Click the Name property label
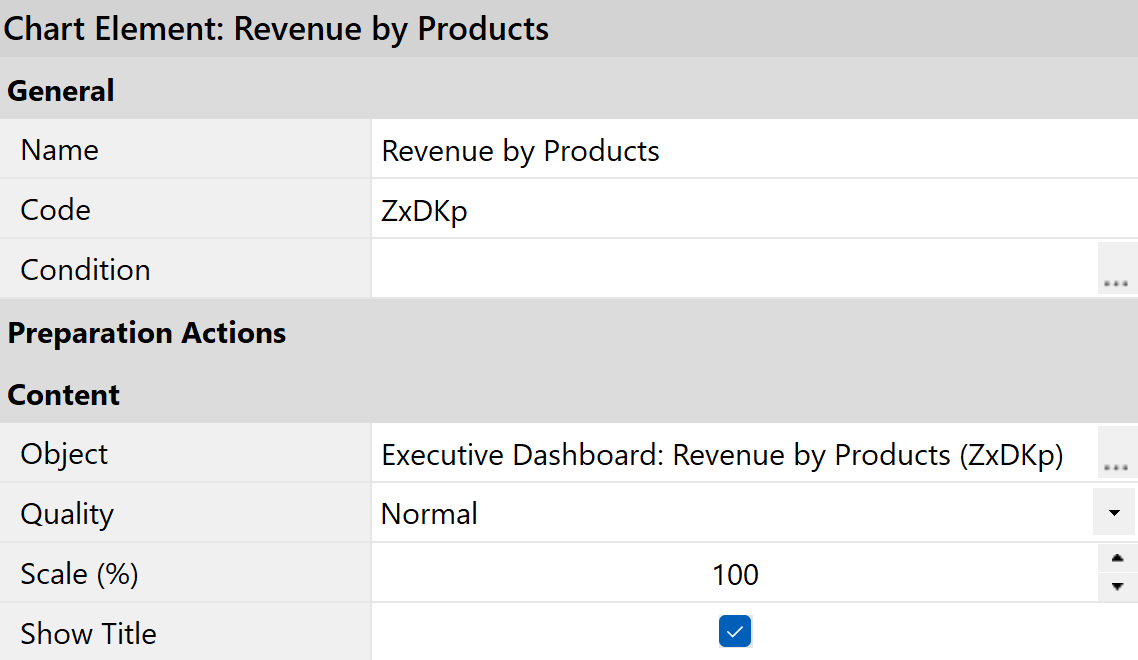Image resolution: width=1138 pixels, height=660 pixels. 60,151
